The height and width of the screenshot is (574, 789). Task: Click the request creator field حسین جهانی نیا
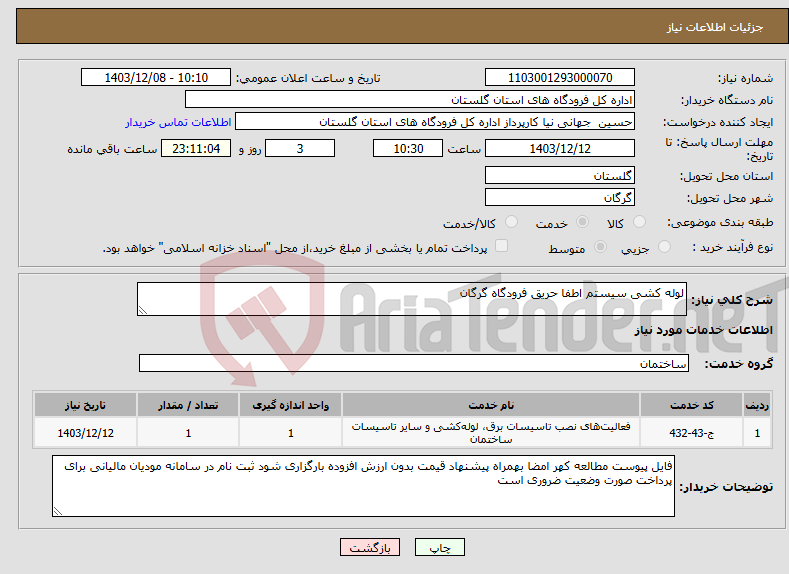pyautogui.click(x=435, y=122)
